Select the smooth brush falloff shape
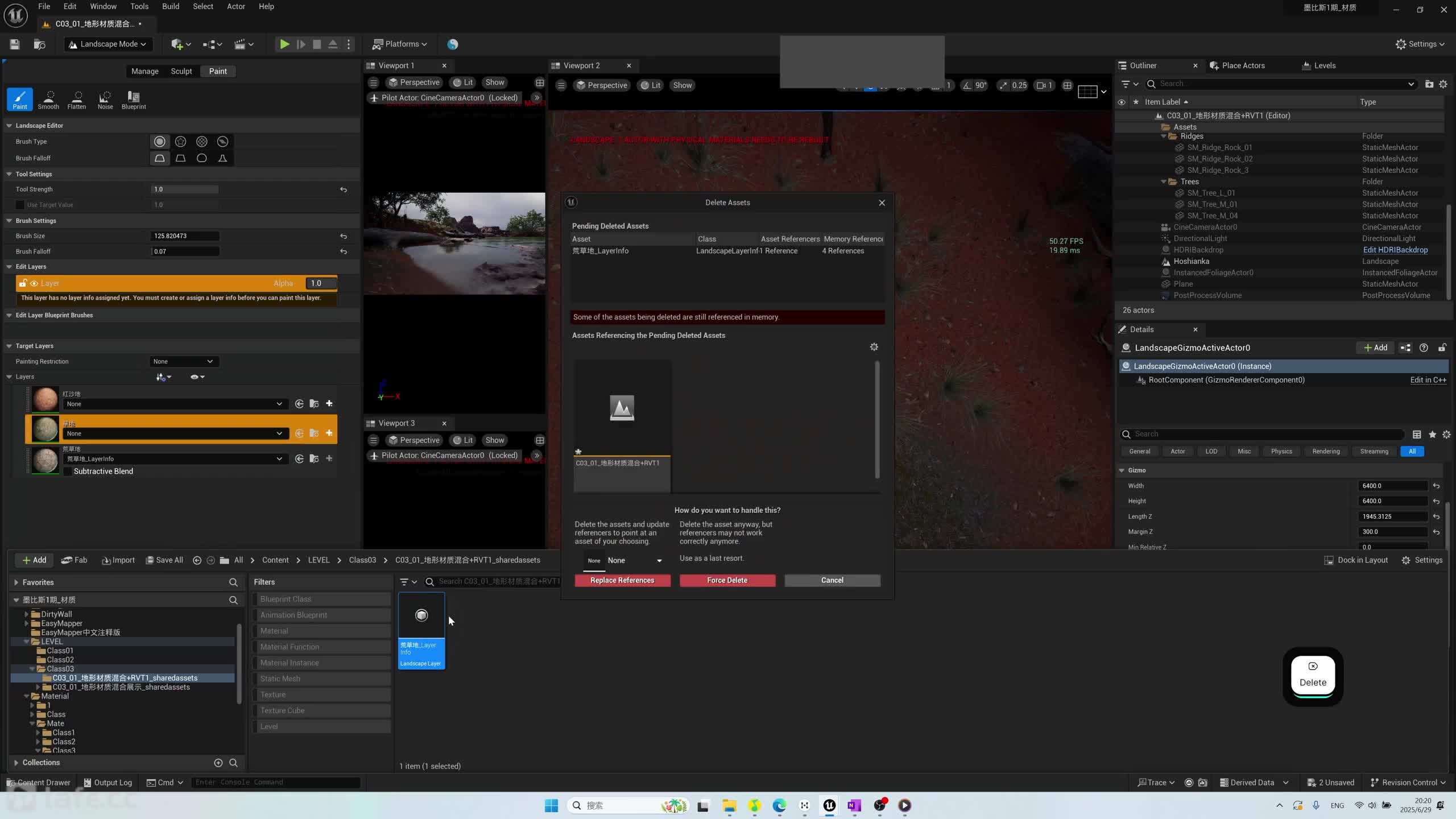This screenshot has width=1456, height=819. tap(160, 158)
